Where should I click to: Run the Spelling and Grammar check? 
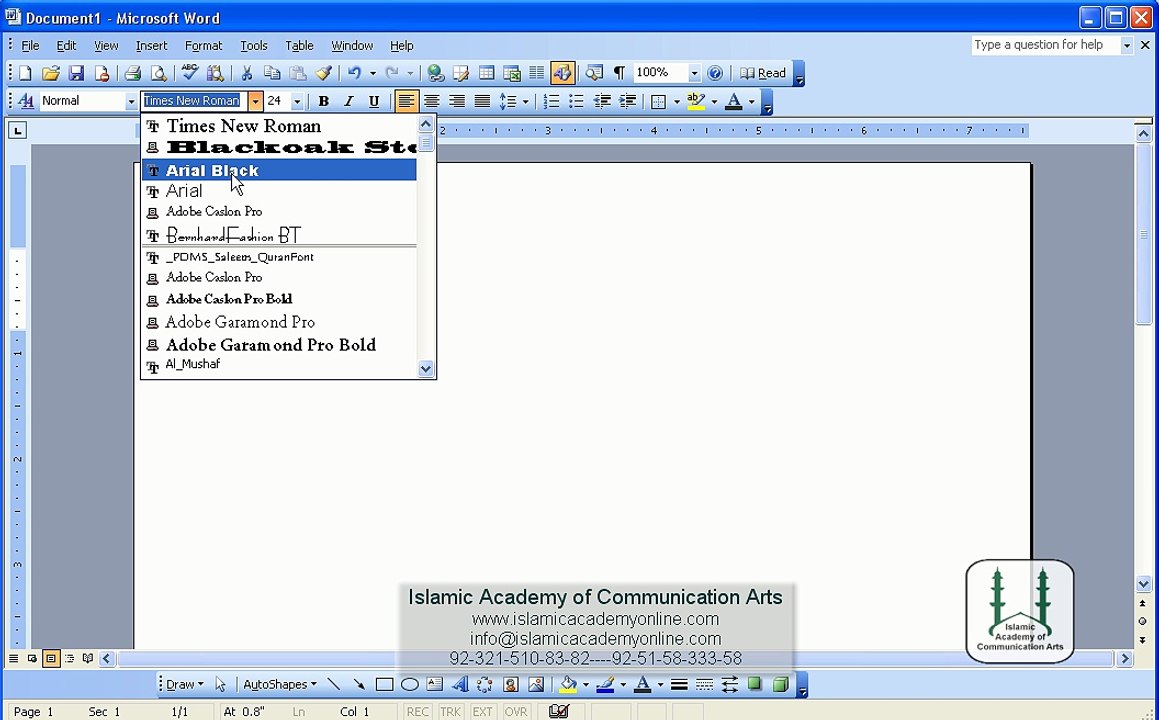pos(190,73)
